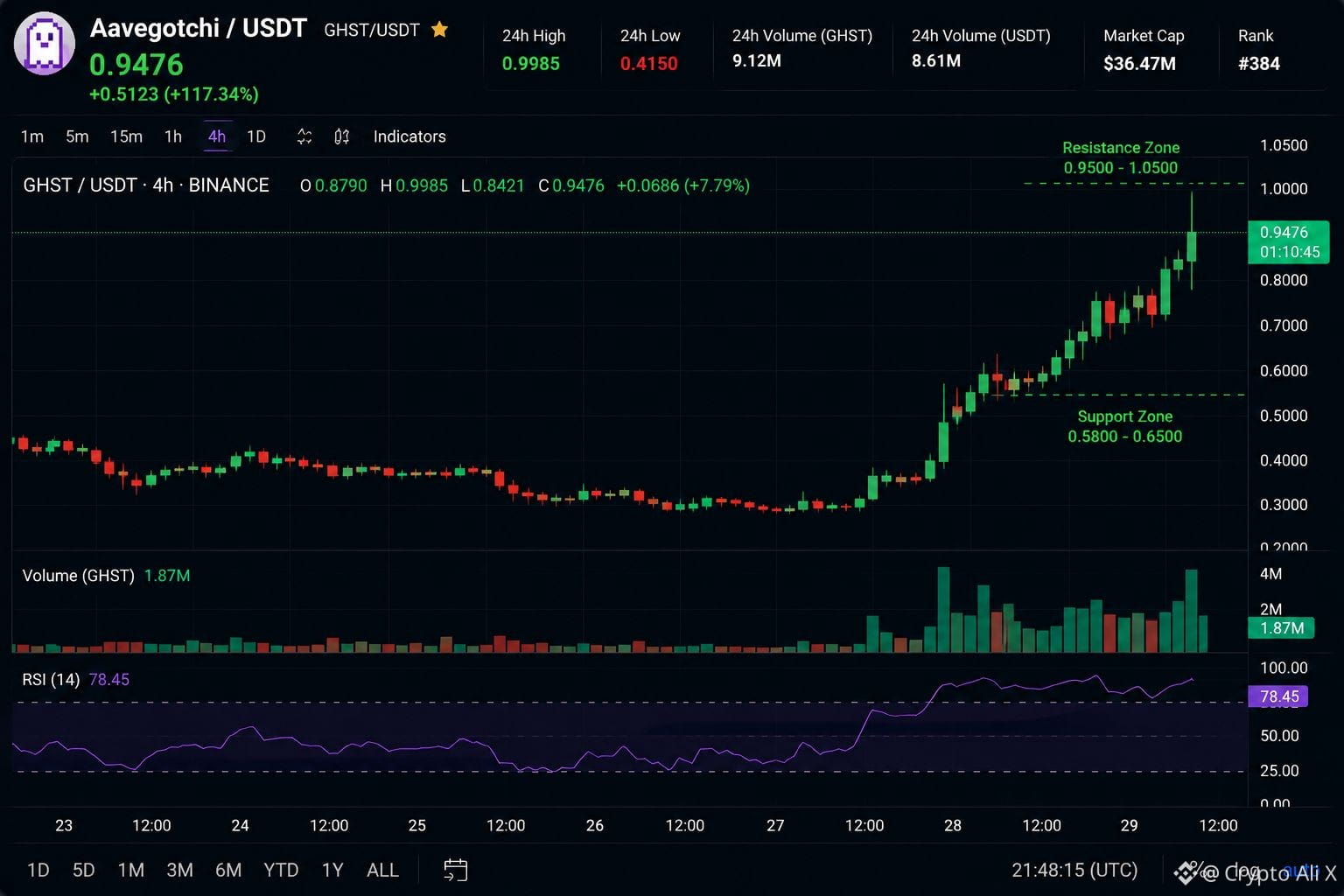This screenshot has width=1344, height=896.
Task: Set chart range to 5D
Action: [x=83, y=870]
